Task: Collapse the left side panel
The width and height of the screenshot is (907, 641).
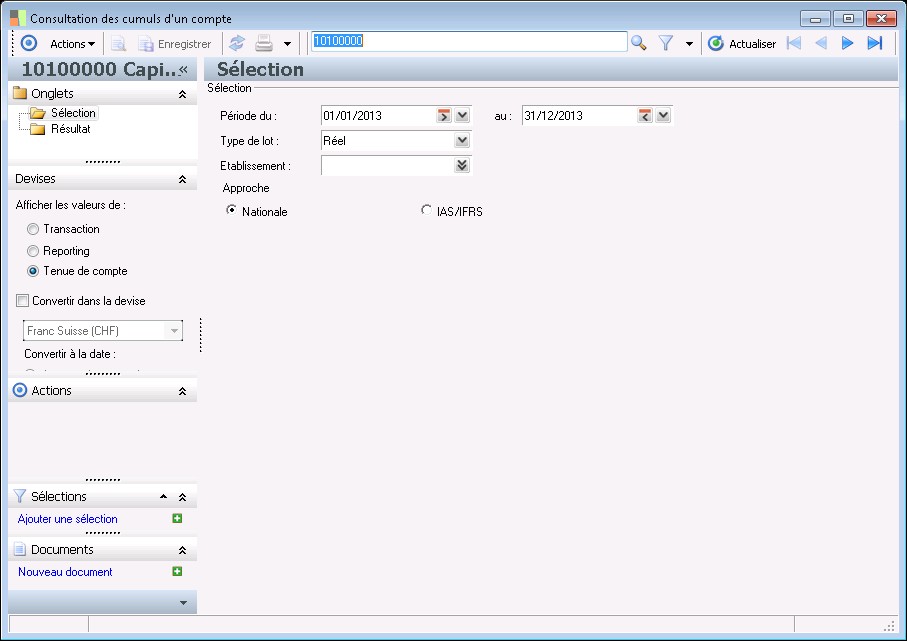Action: pyautogui.click(x=184, y=70)
